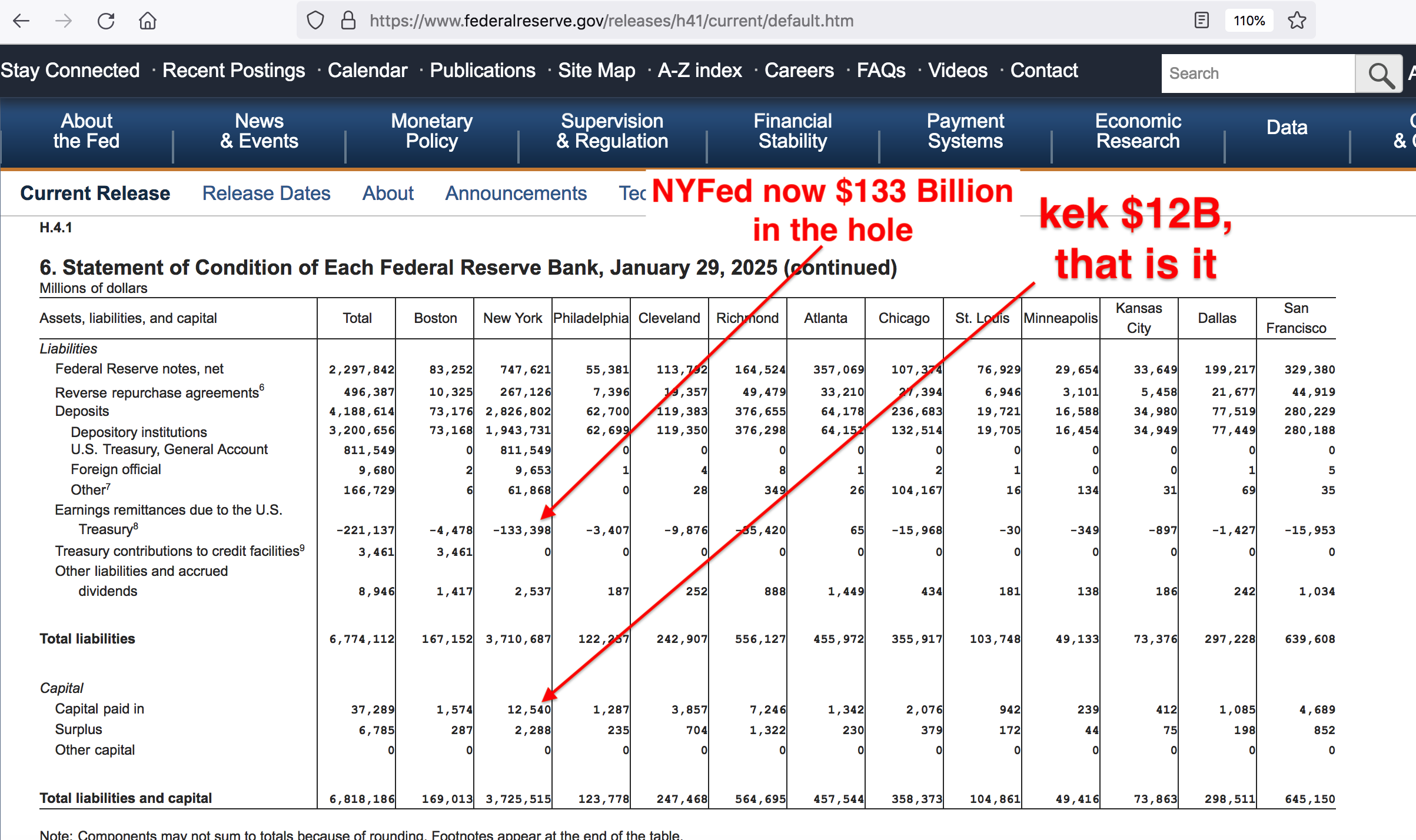1416x840 pixels.
Task: Reload the page with refresh icon
Action: tap(106, 21)
